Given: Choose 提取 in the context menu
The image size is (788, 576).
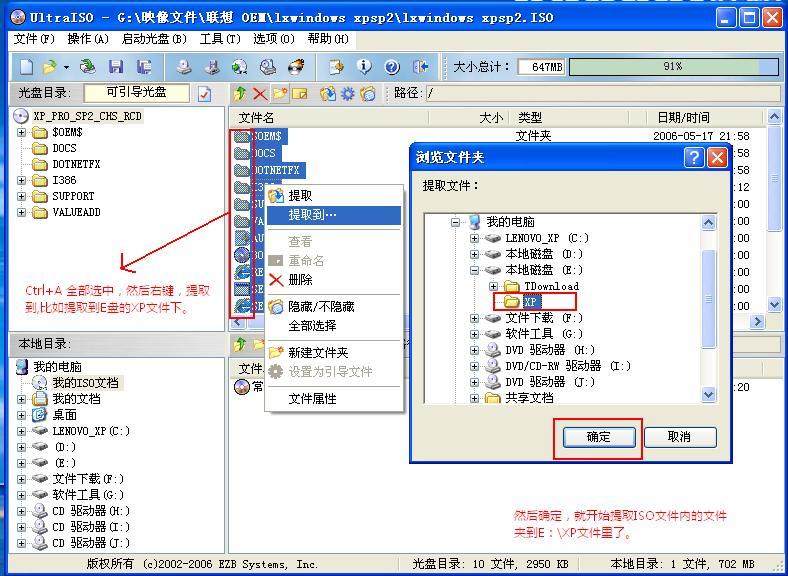Looking at the screenshot, I should 334,196.
